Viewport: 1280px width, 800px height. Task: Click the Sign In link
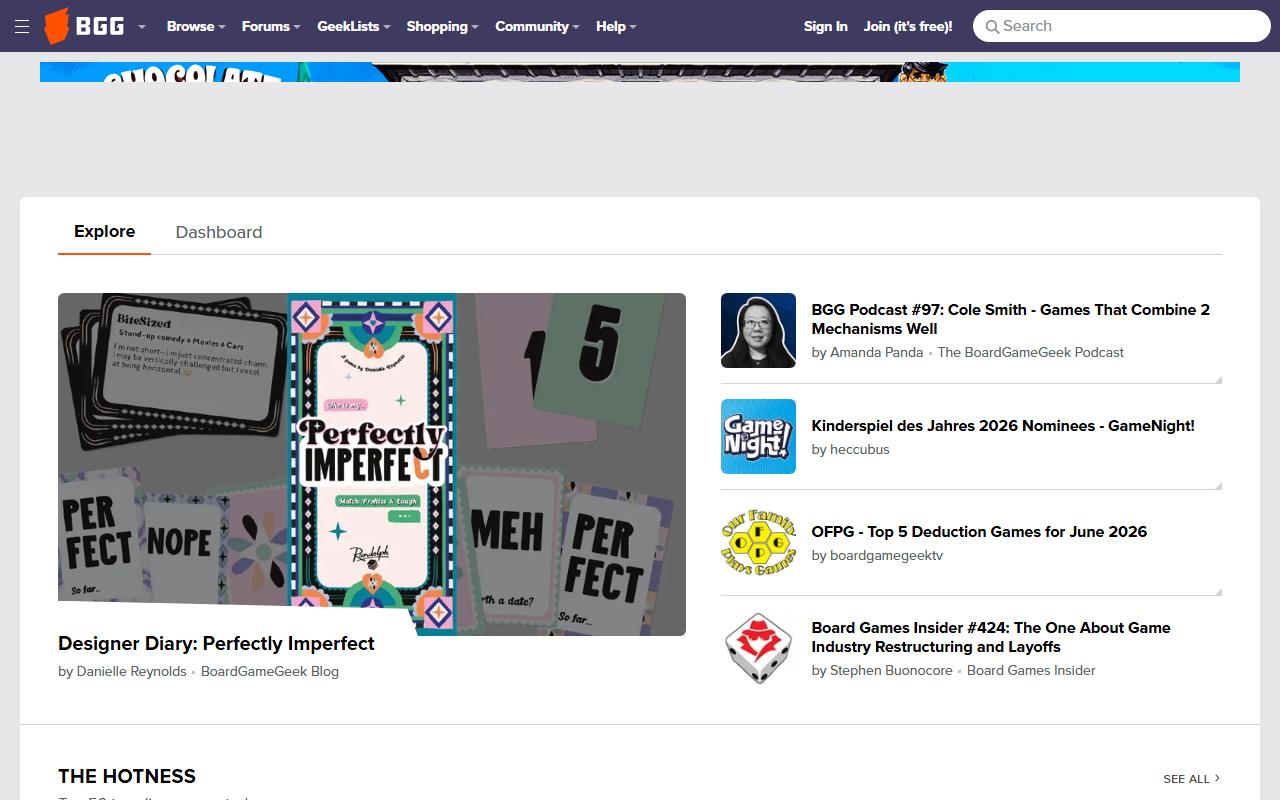pyautogui.click(x=826, y=27)
